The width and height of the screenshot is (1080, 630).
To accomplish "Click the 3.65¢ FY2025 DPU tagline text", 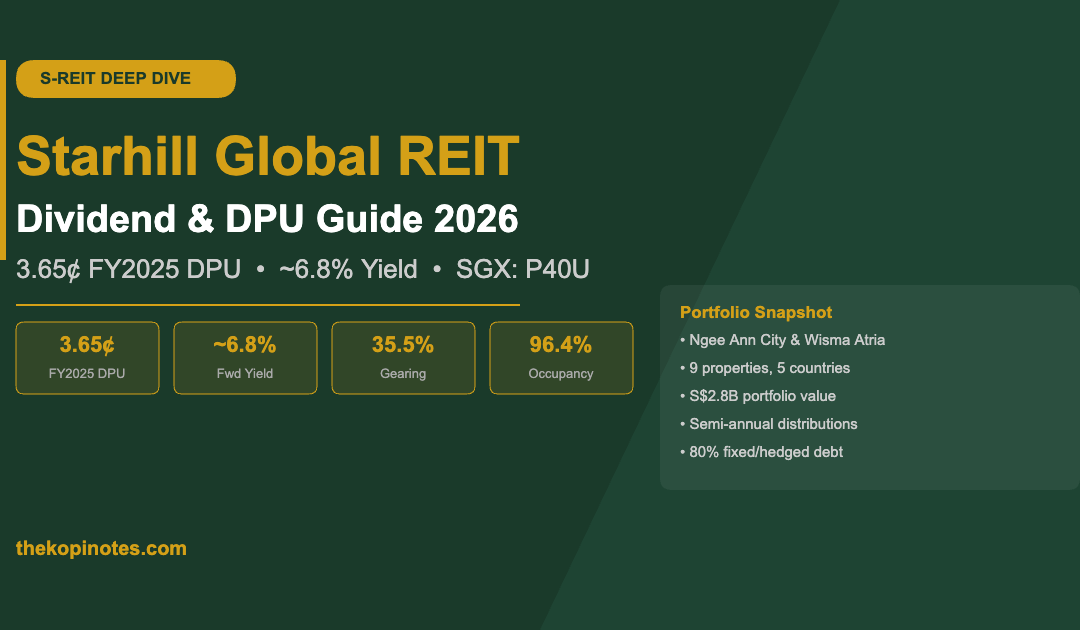I will (129, 269).
